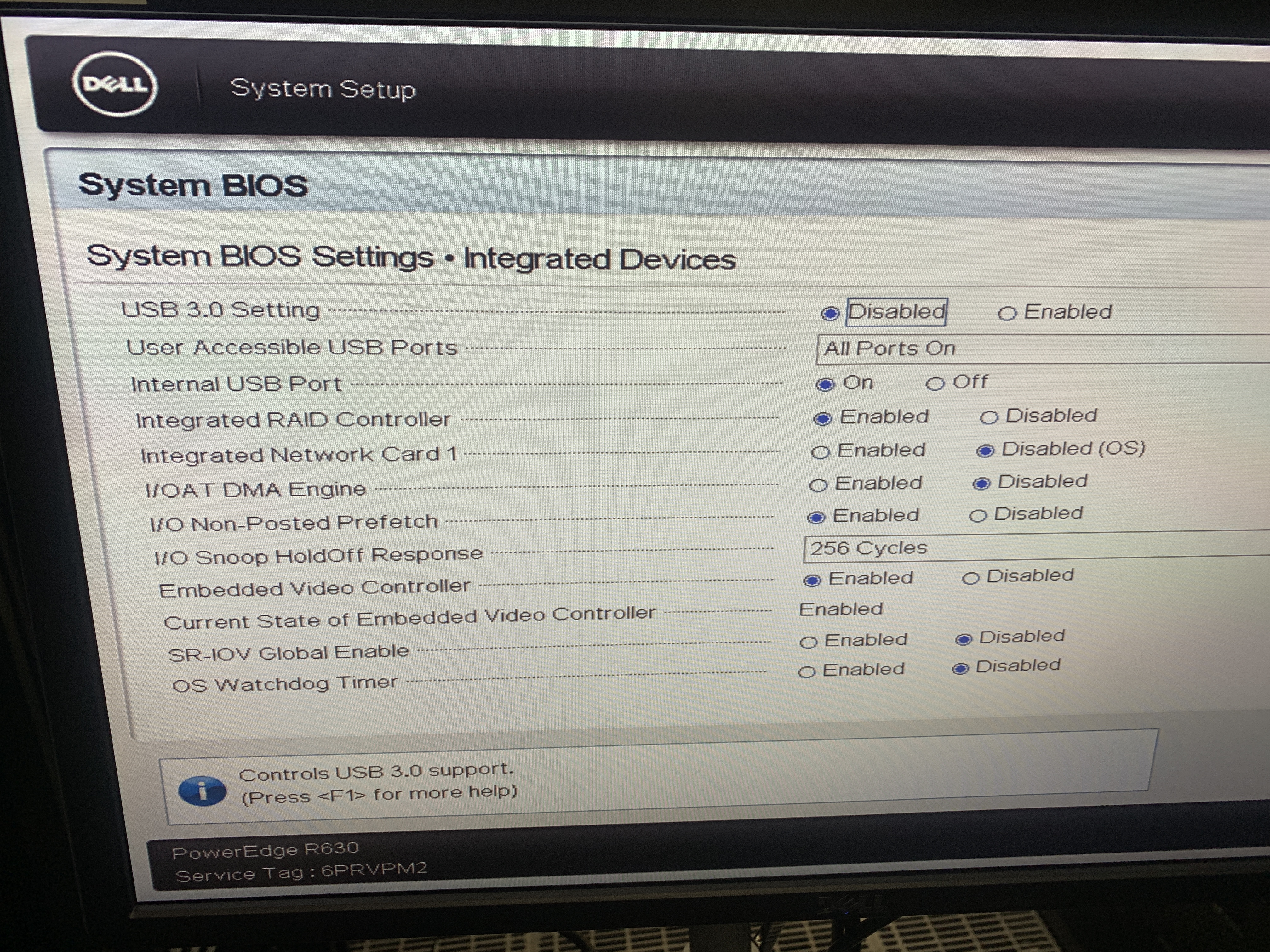1270x952 pixels.
Task: Enable SR-IOV Global Enable
Action: (x=808, y=642)
